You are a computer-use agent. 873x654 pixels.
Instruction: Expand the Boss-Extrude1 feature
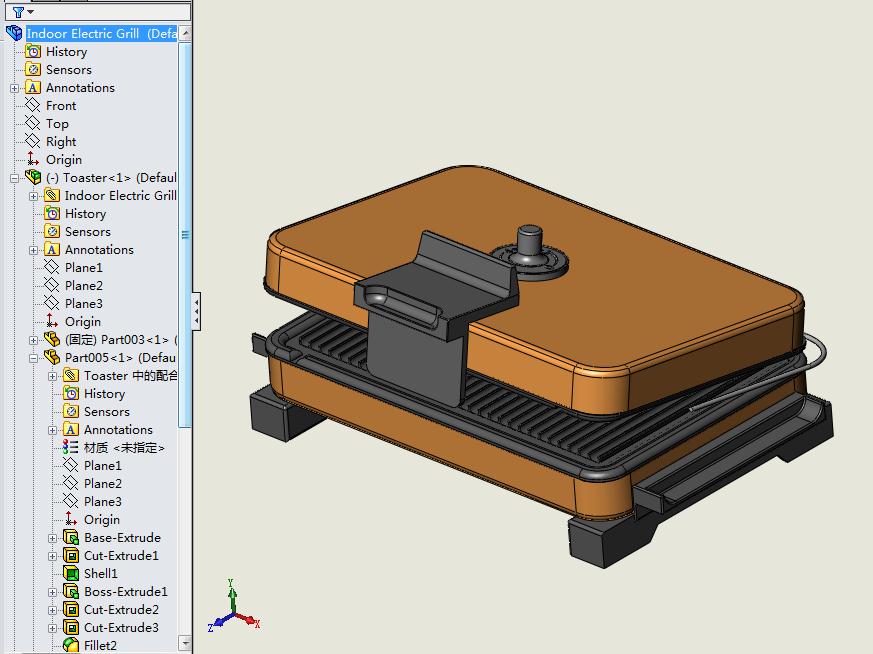tap(53, 592)
